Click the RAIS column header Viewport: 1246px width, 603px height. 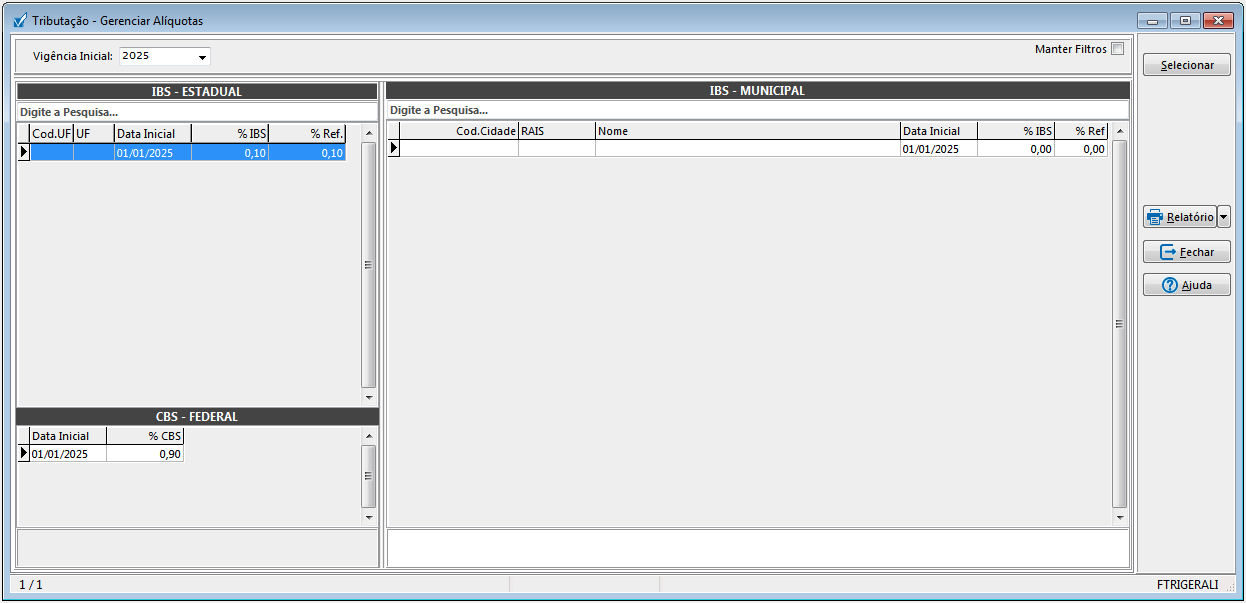[556, 131]
